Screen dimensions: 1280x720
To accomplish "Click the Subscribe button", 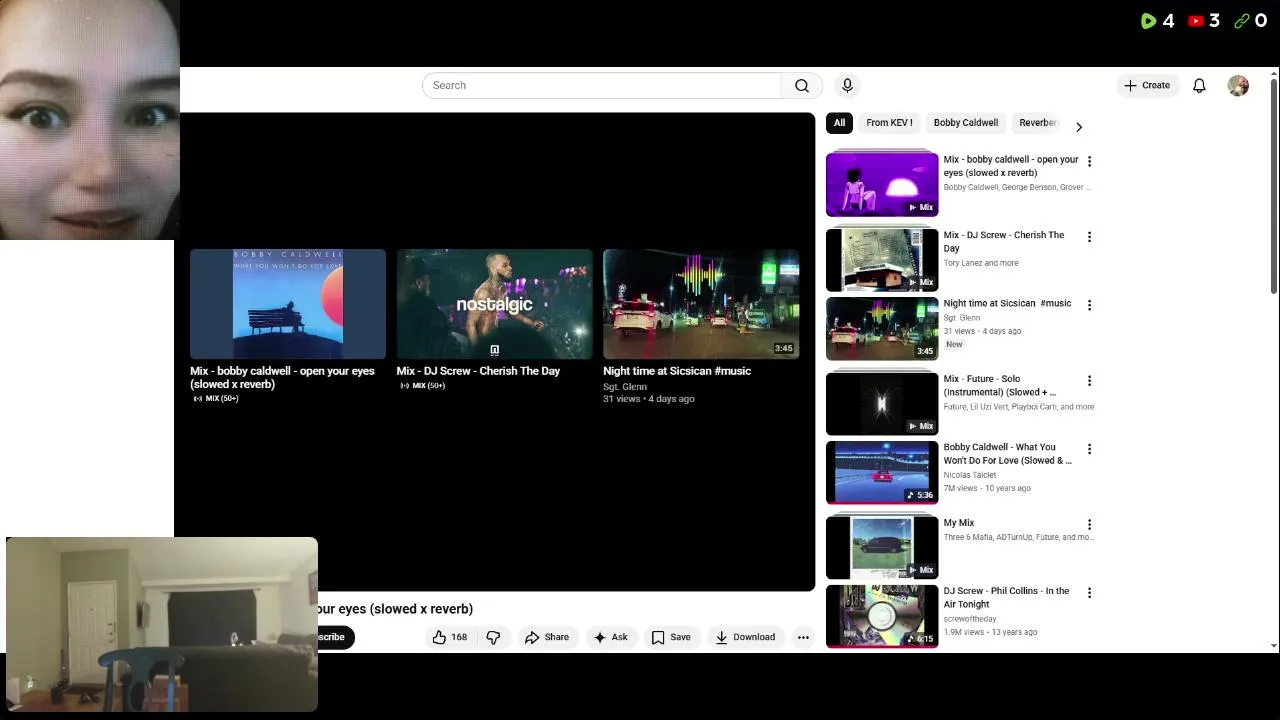I will [x=336, y=637].
